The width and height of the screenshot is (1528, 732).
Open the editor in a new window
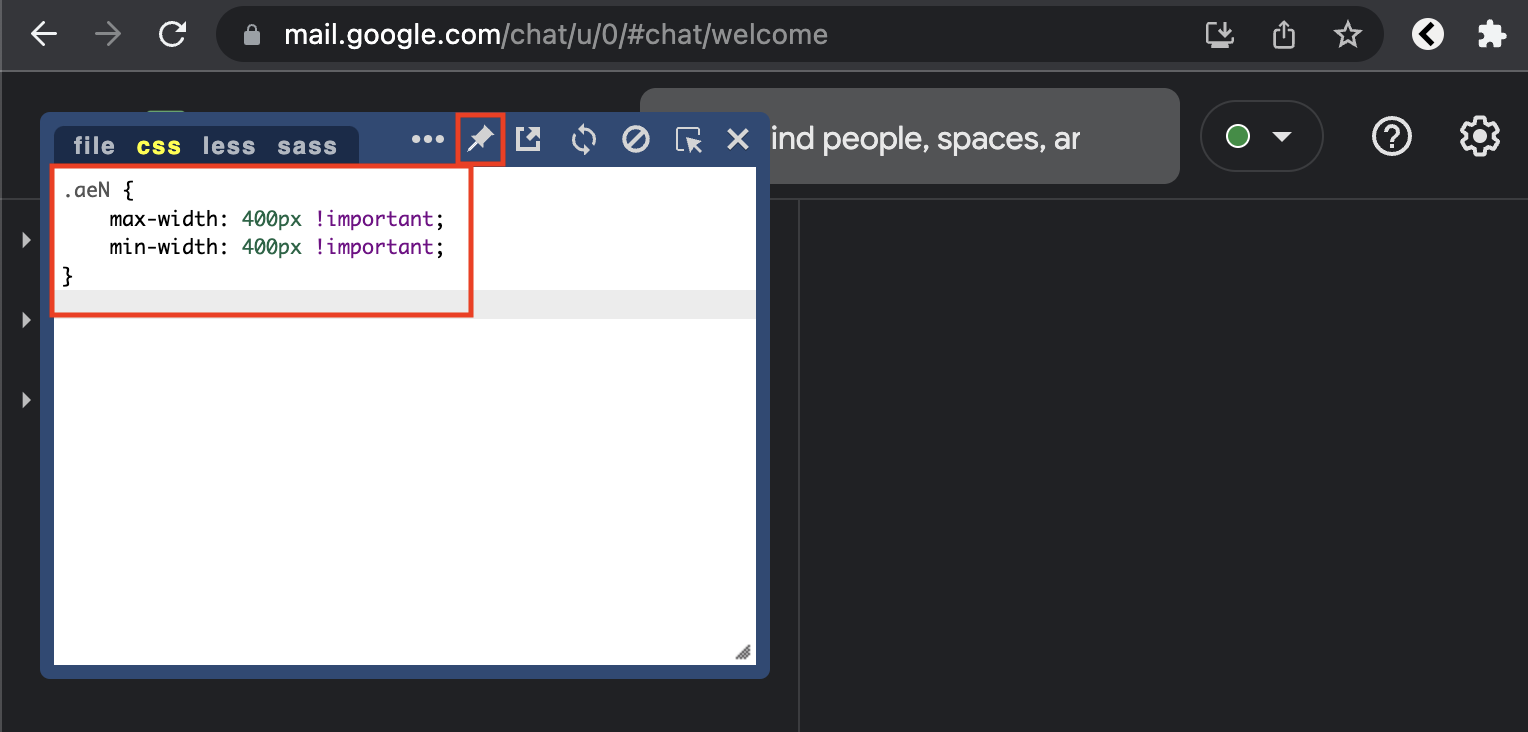coord(528,139)
